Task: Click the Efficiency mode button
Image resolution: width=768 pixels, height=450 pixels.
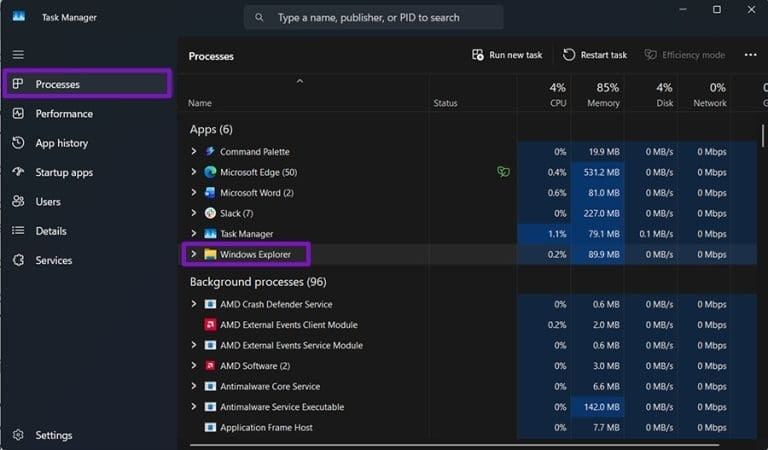Action: pos(685,55)
